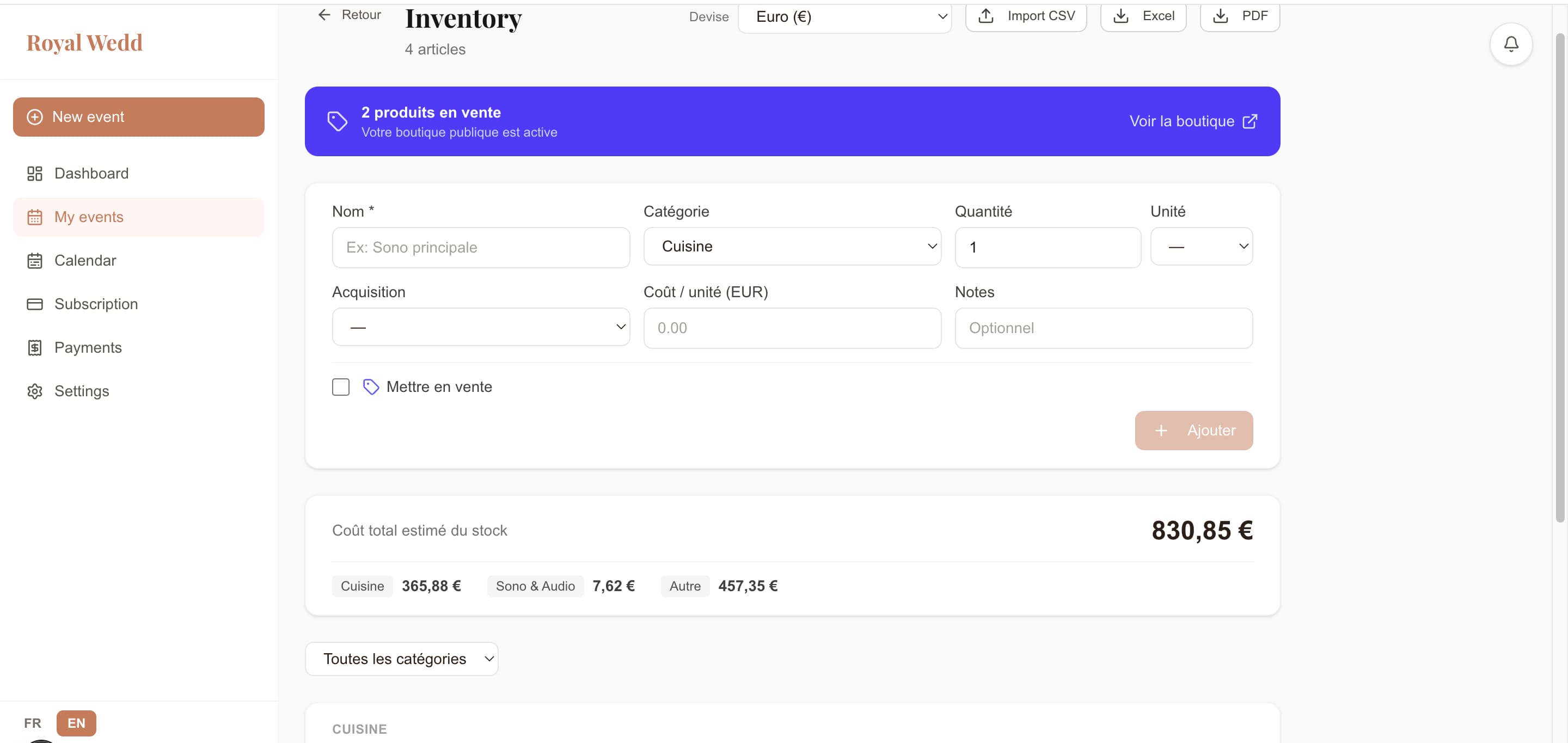
Task: Click the download icon on the Excel button
Action: 1120,16
